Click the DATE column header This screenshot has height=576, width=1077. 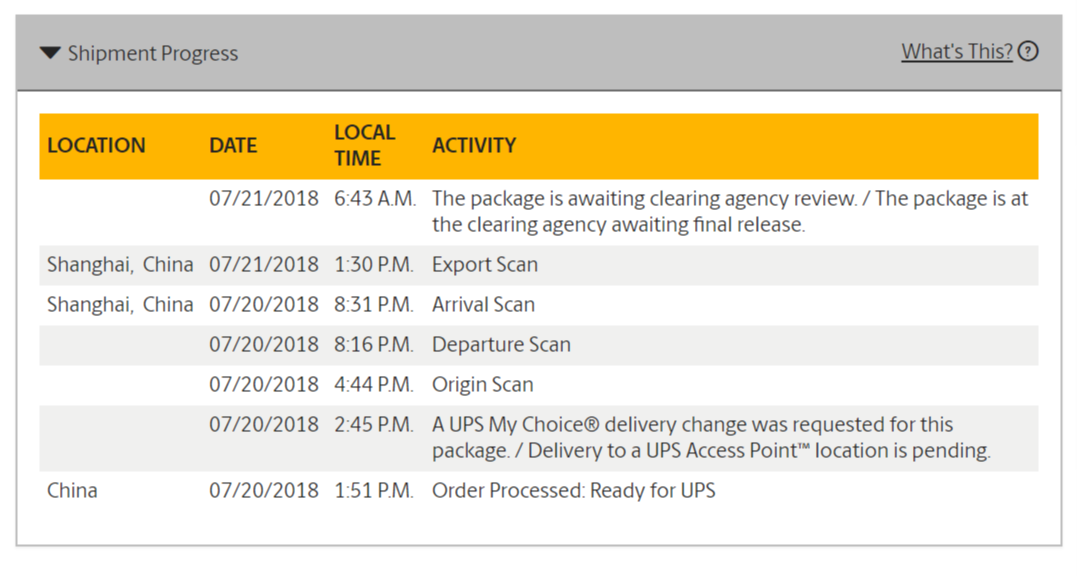click(233, 146)
